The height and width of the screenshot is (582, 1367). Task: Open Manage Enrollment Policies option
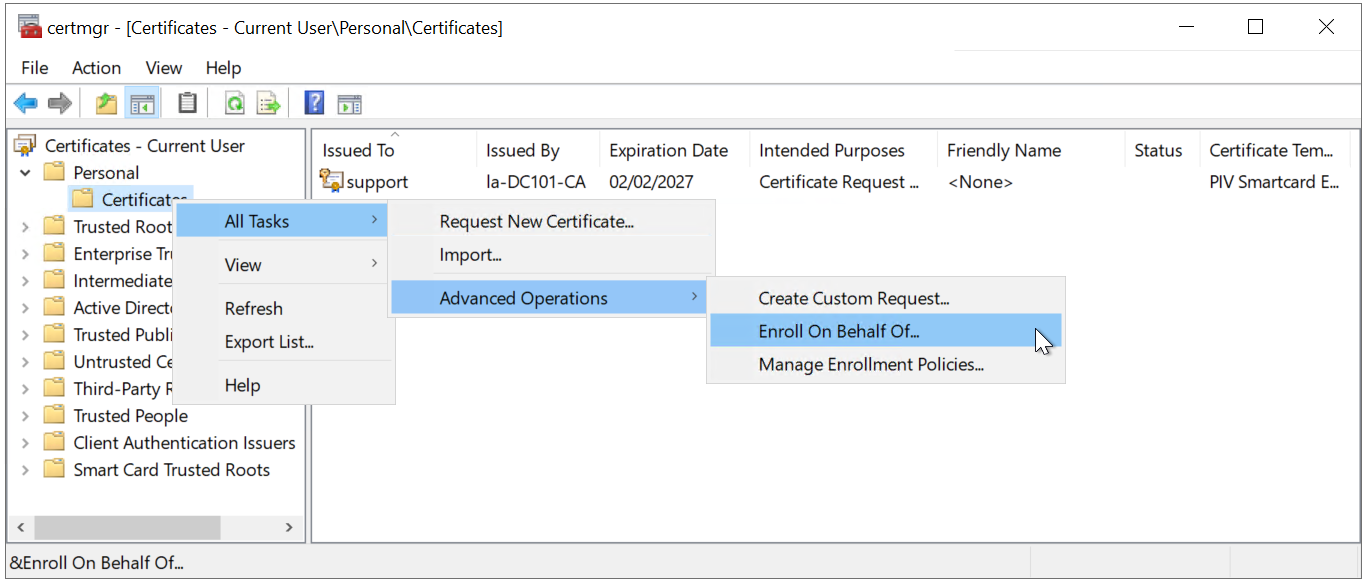870,365
